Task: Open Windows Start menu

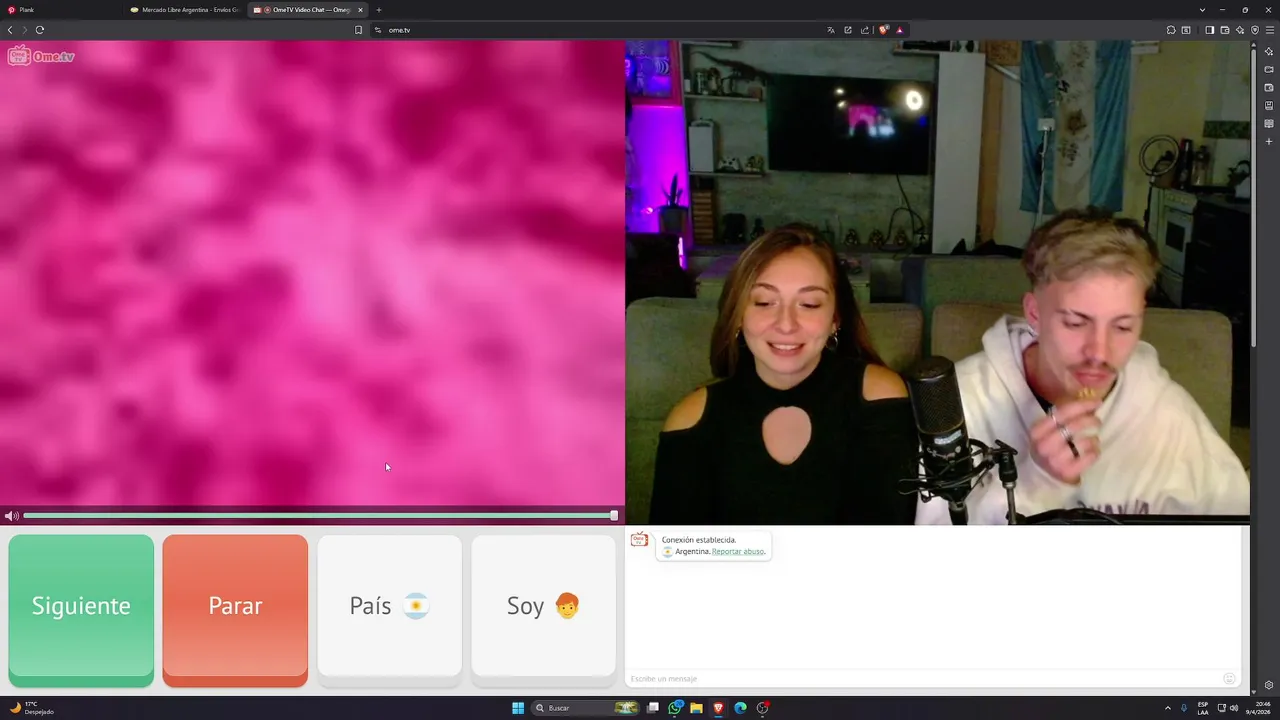Action: click(518, 708)
